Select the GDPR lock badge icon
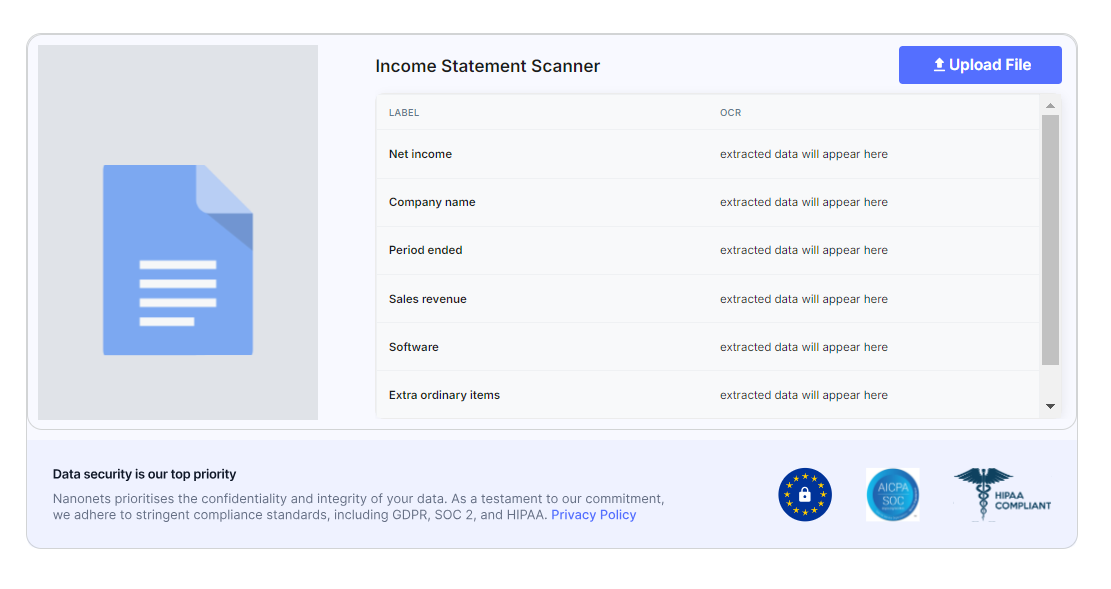This screenshot has height=589, width=1111. coord(804,494)
